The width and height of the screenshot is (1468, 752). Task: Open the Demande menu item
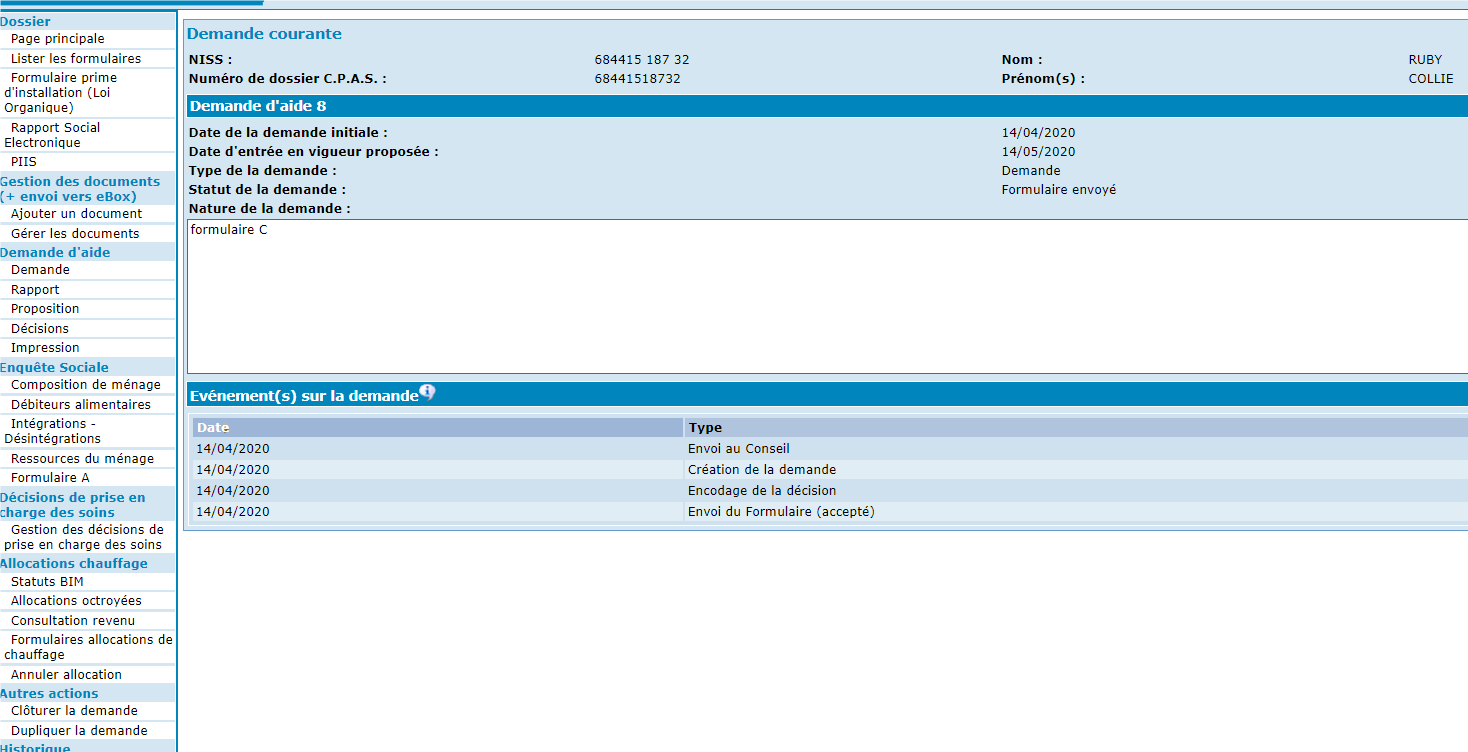40,270
